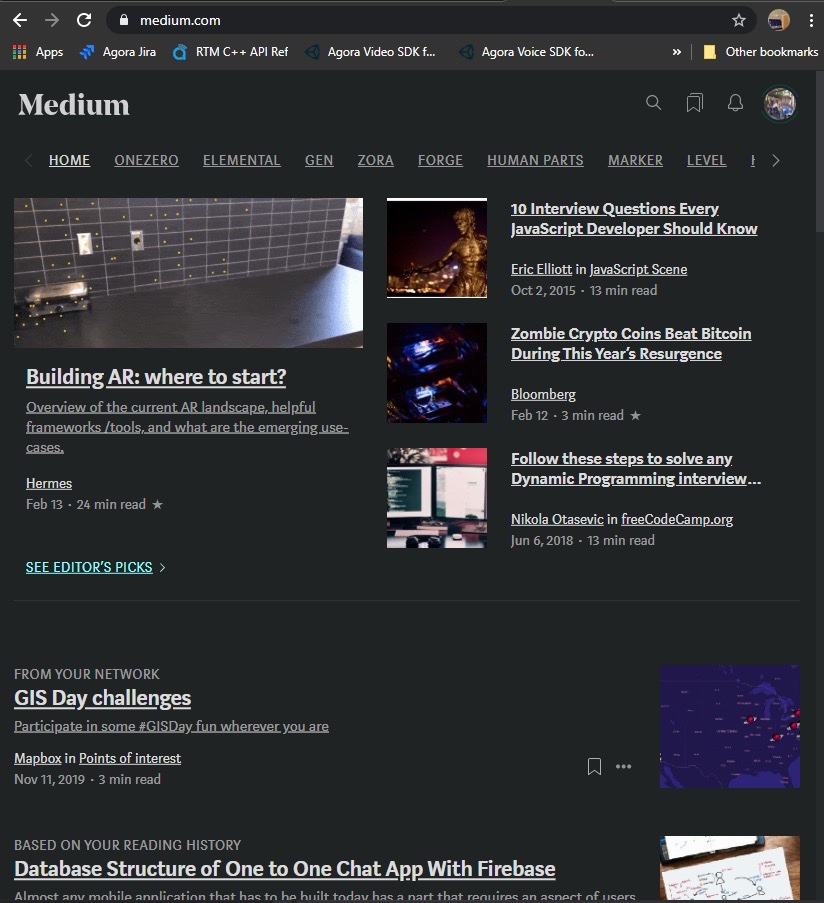This screenshot has width=824, height=903.
Task: Open author Hermes profile
Action: click(49, 483)
